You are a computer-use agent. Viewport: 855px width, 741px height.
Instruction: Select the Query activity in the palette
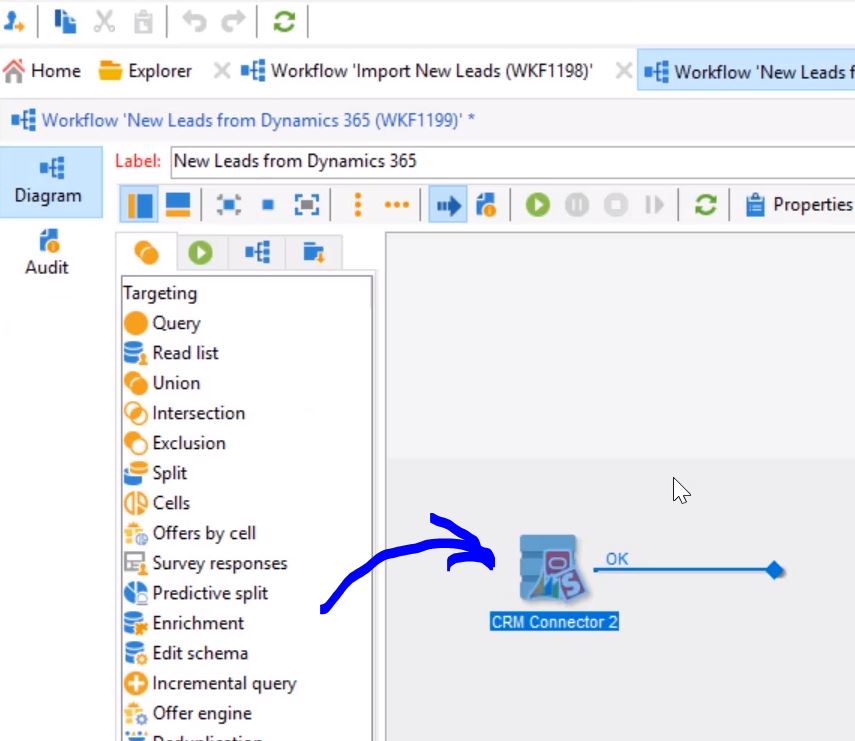[175, 323]
